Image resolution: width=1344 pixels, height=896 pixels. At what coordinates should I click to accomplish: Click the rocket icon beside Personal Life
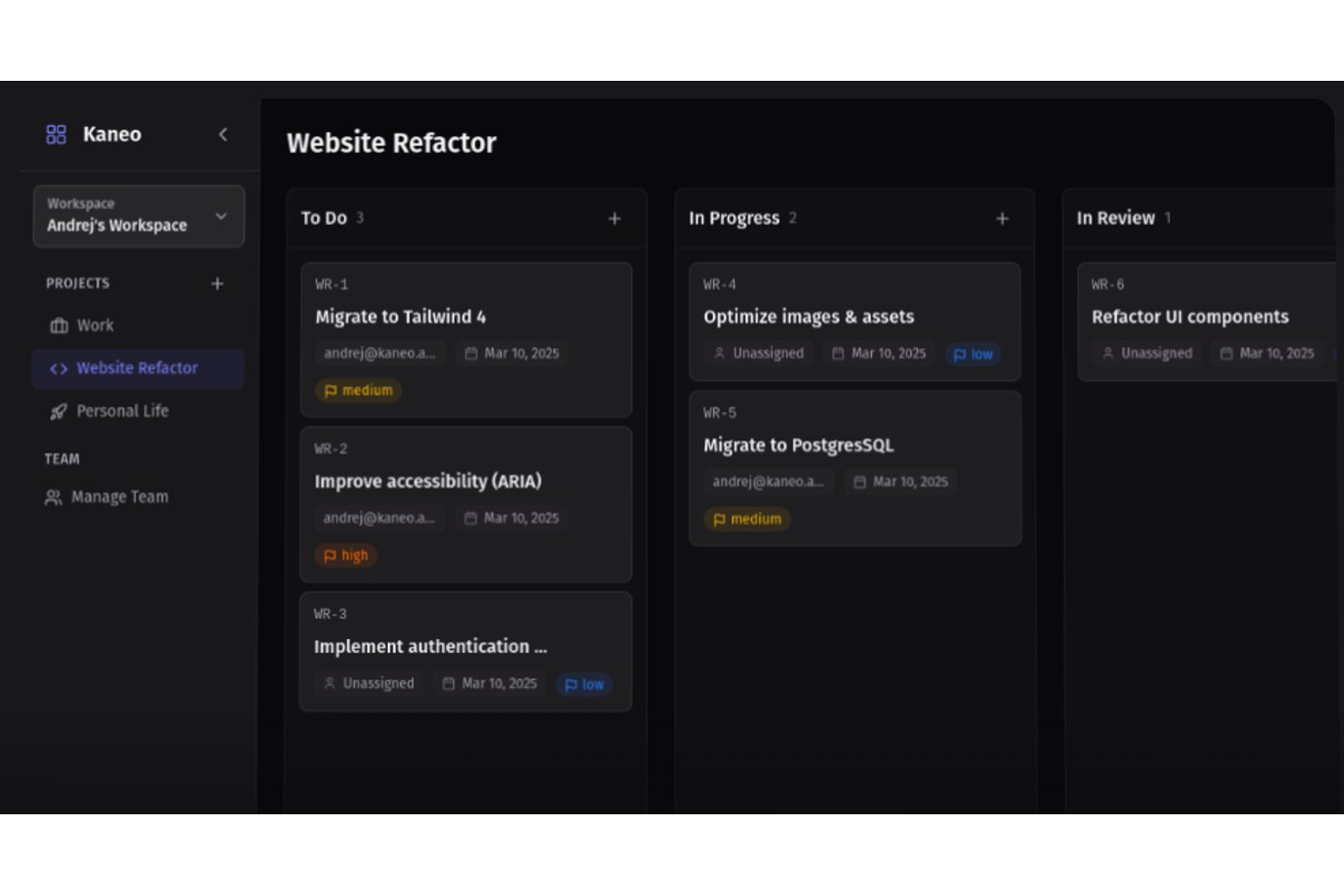(x=59, y=412)
